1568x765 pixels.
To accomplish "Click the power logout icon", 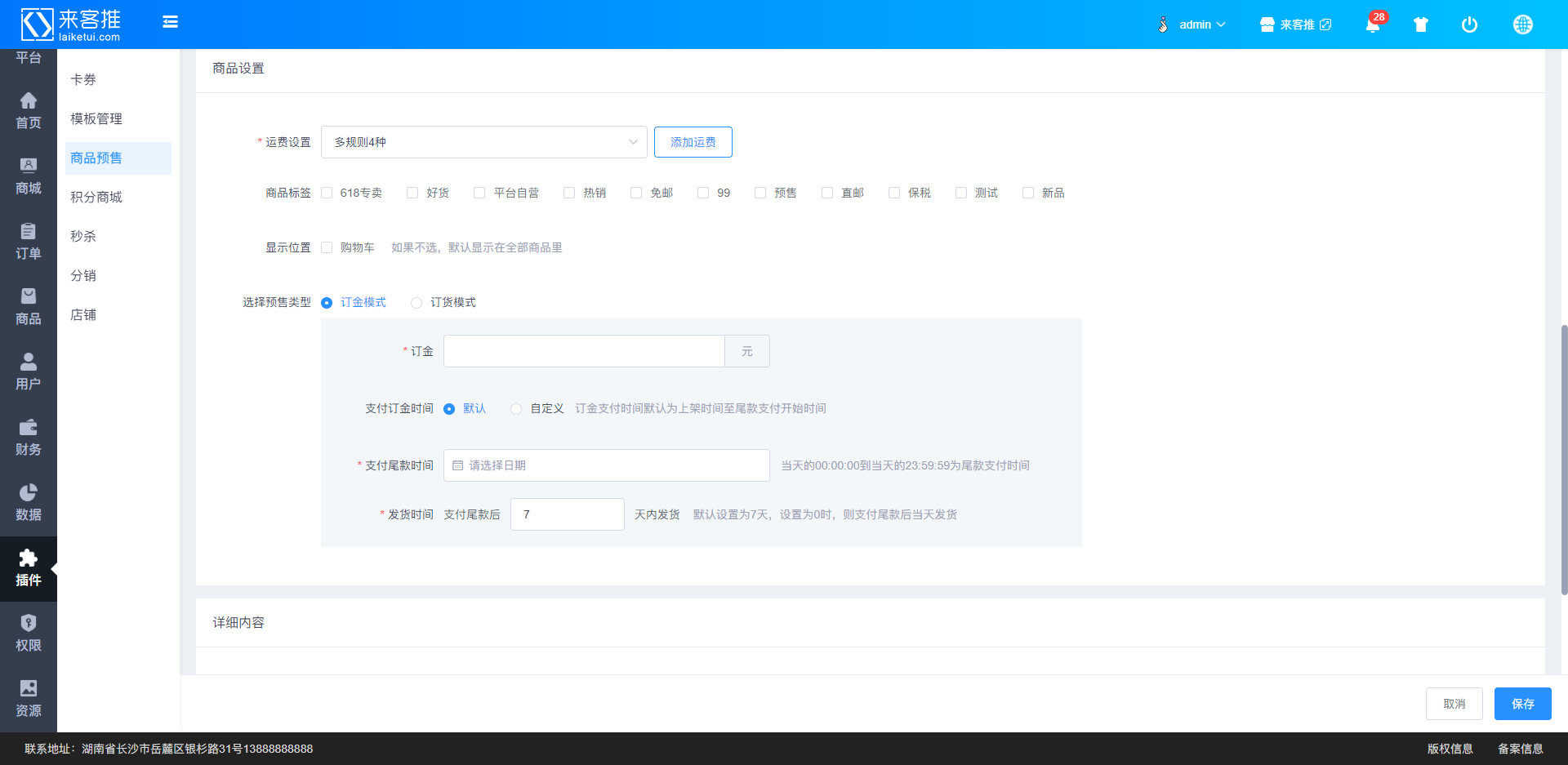I will (x=1469, y=24).
